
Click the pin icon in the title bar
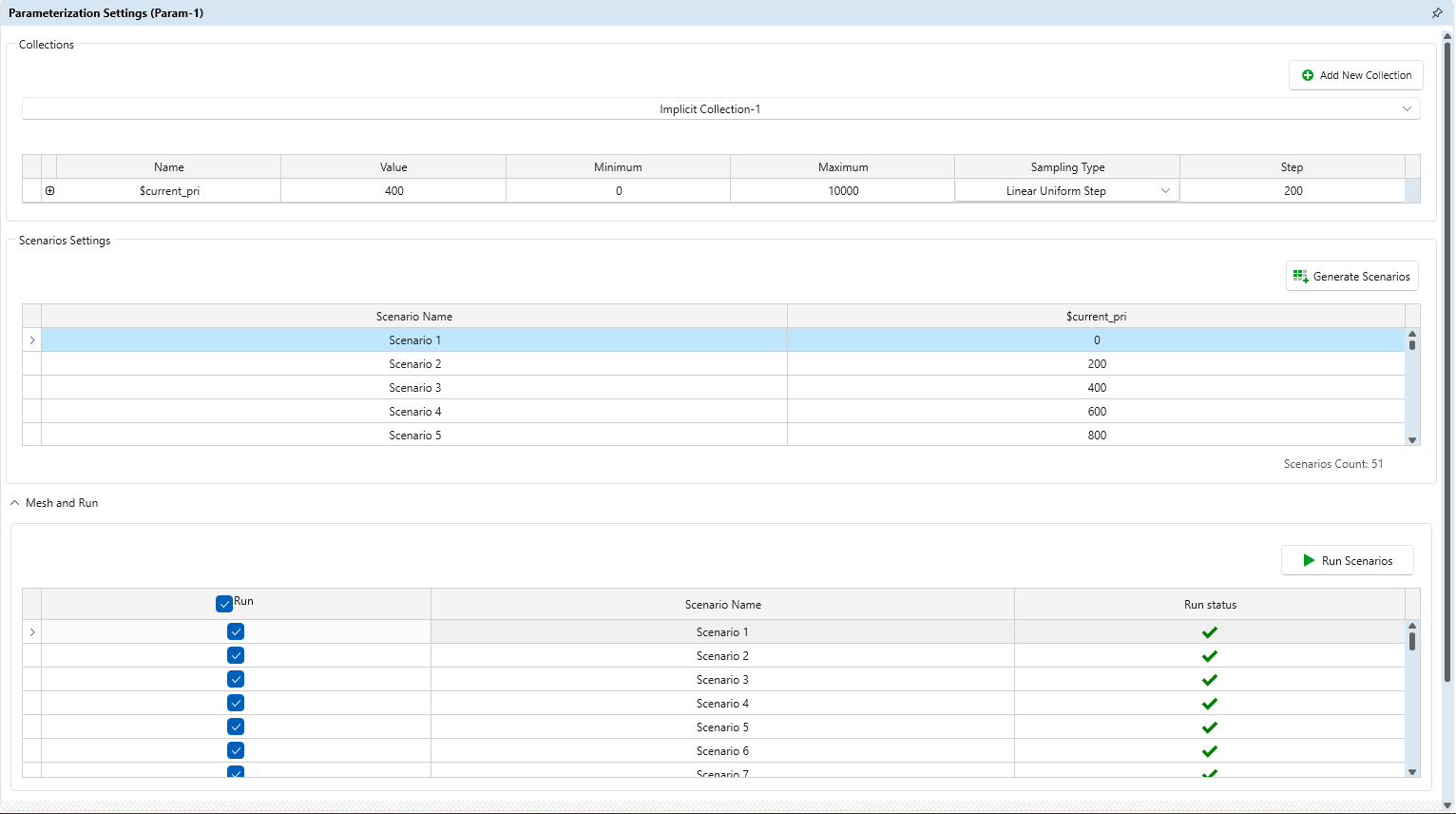1437,13
